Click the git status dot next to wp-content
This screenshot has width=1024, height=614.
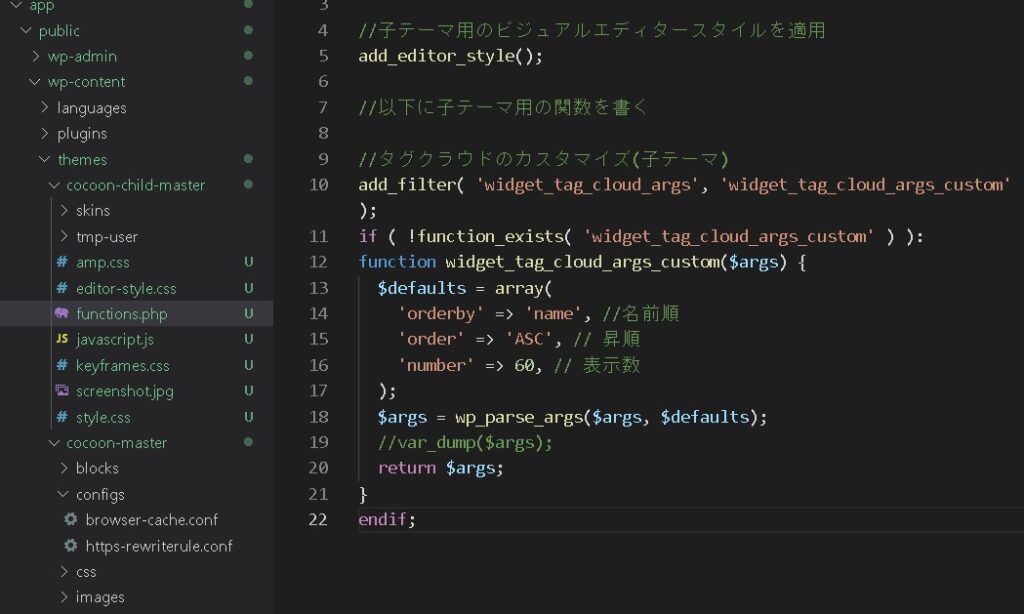(x=248, y=81)
